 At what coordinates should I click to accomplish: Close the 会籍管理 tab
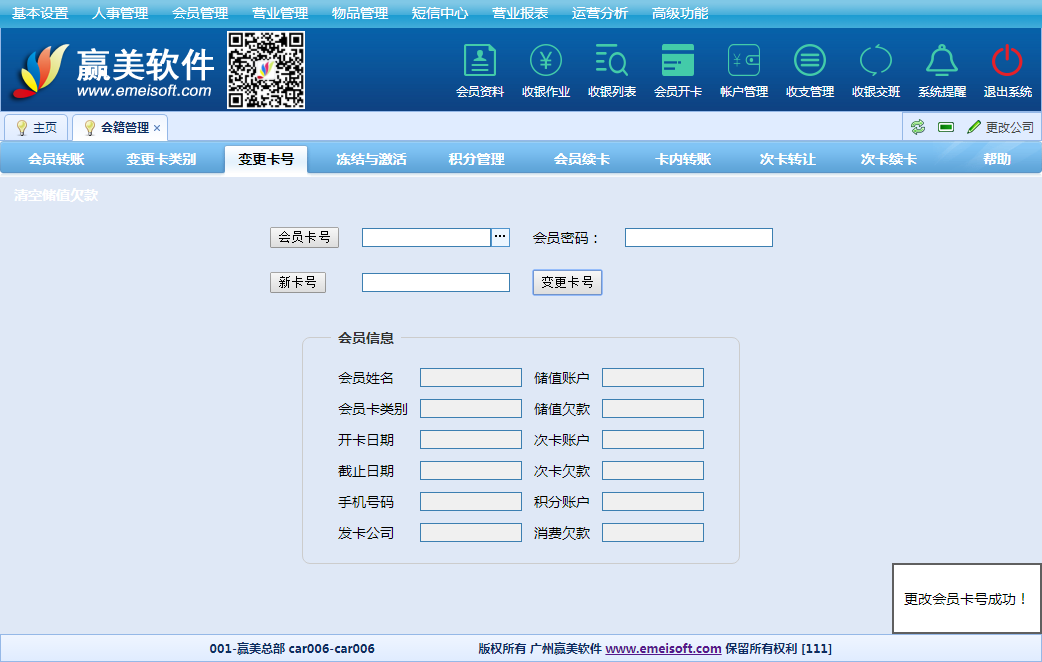pos(157,128)
